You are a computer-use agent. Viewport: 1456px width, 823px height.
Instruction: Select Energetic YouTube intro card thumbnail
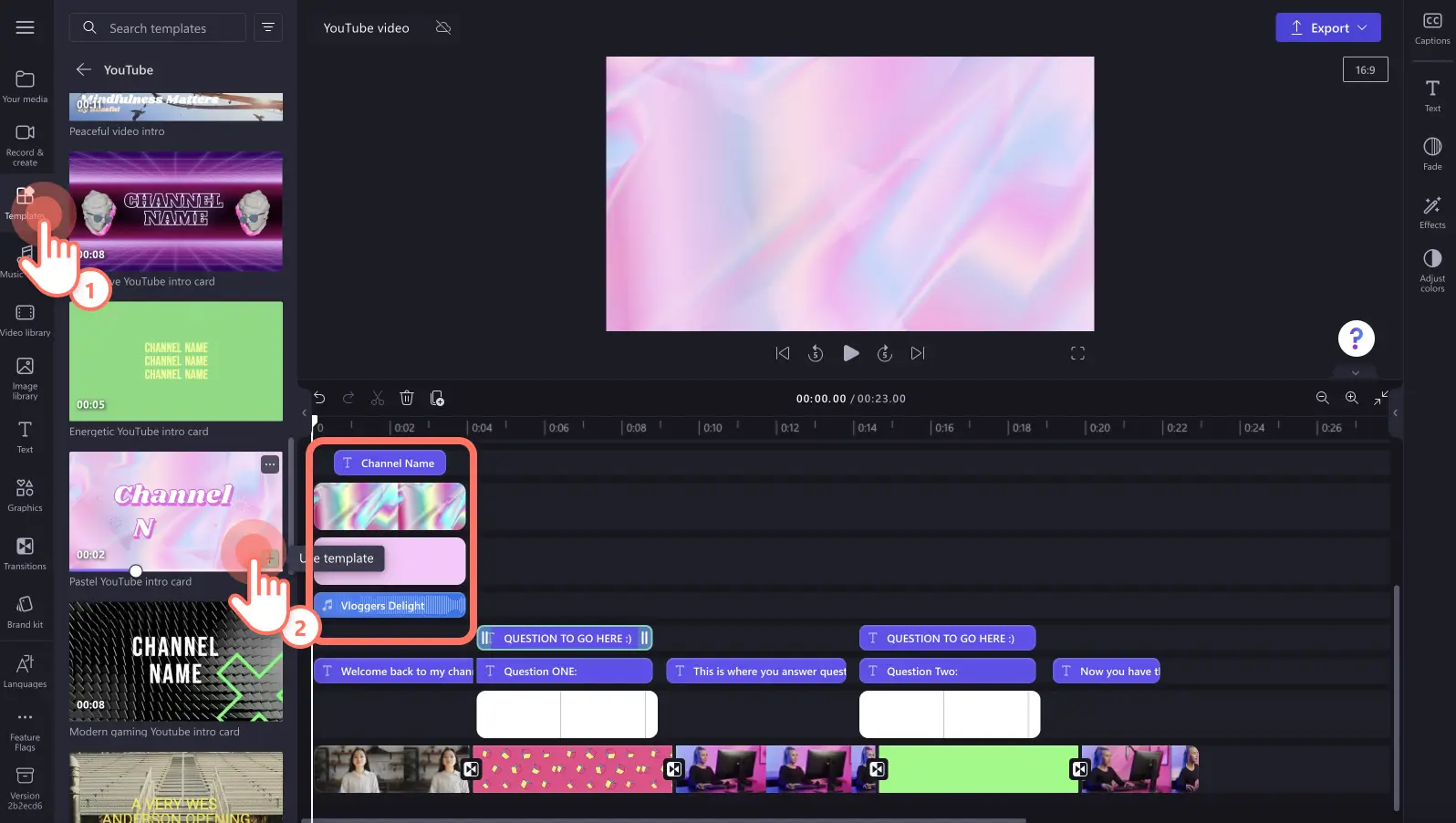(176, 361)
